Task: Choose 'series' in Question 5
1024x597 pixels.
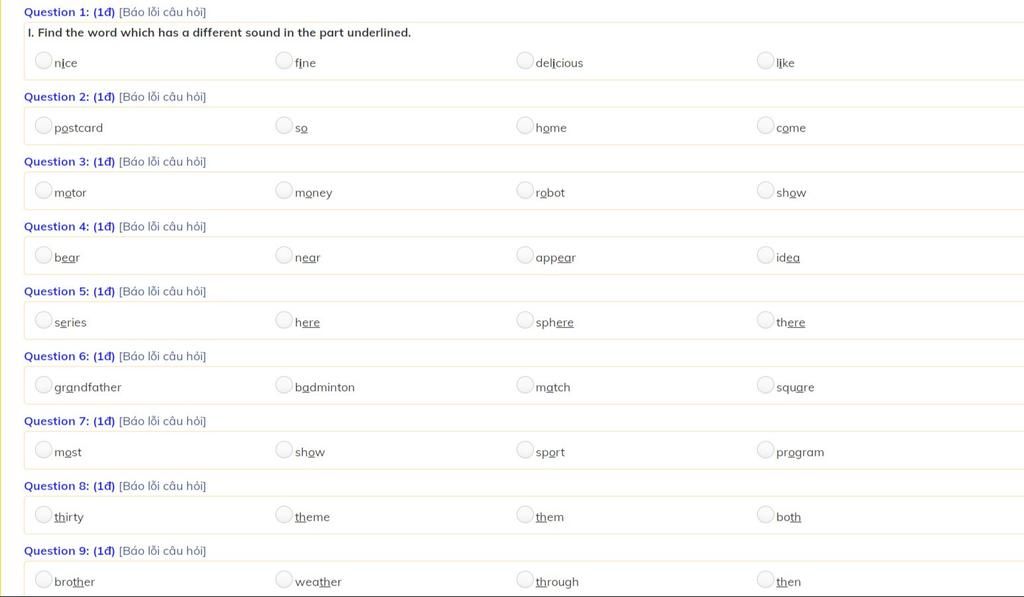Action: pyautogui.click(x=43, y=321)
